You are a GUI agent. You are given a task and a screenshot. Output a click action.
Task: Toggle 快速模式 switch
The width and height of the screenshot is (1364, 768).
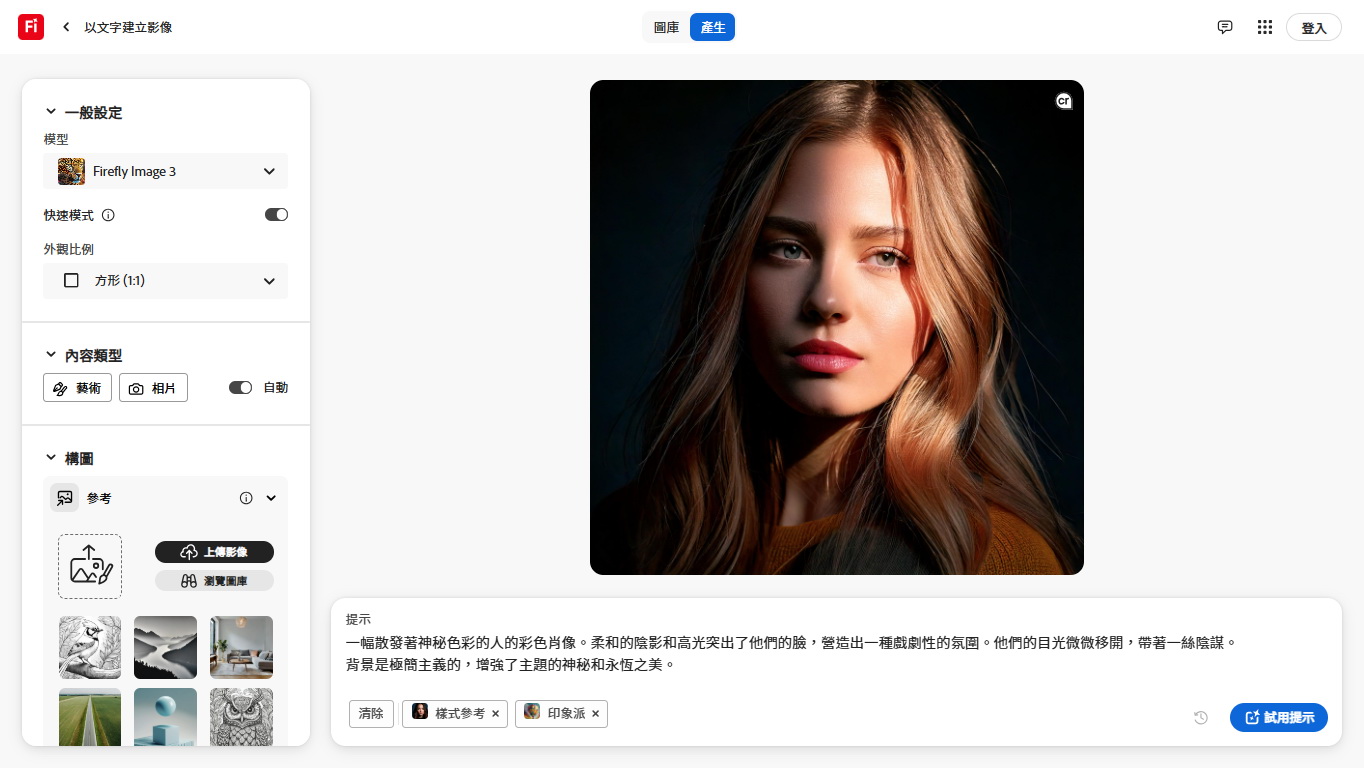[276, 214]
